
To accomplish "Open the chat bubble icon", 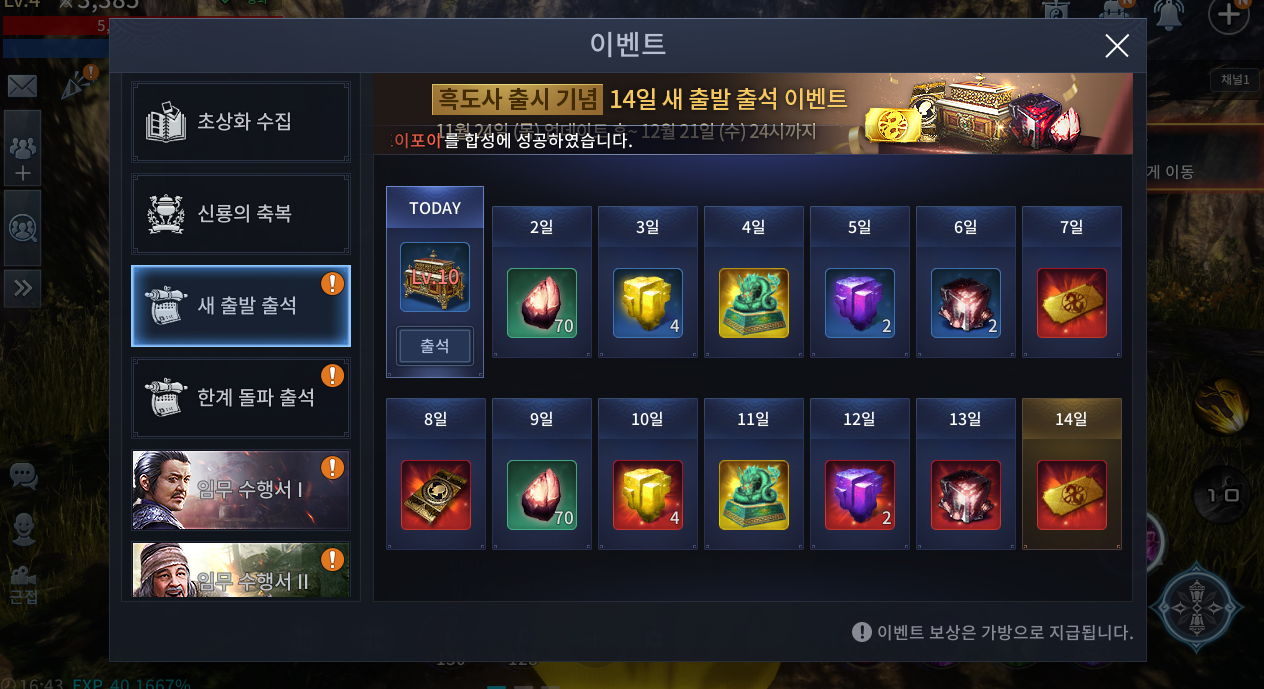I will 23,475.
